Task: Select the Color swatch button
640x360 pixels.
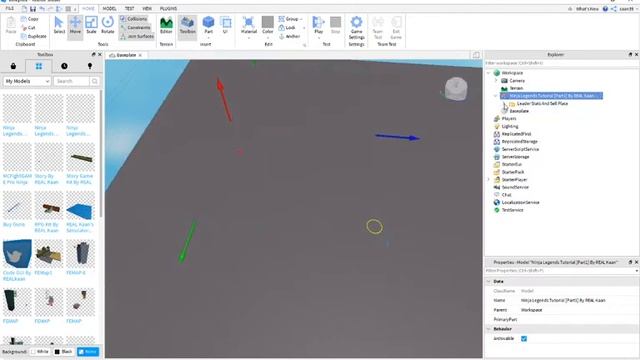Action: [x=268, y=25]
